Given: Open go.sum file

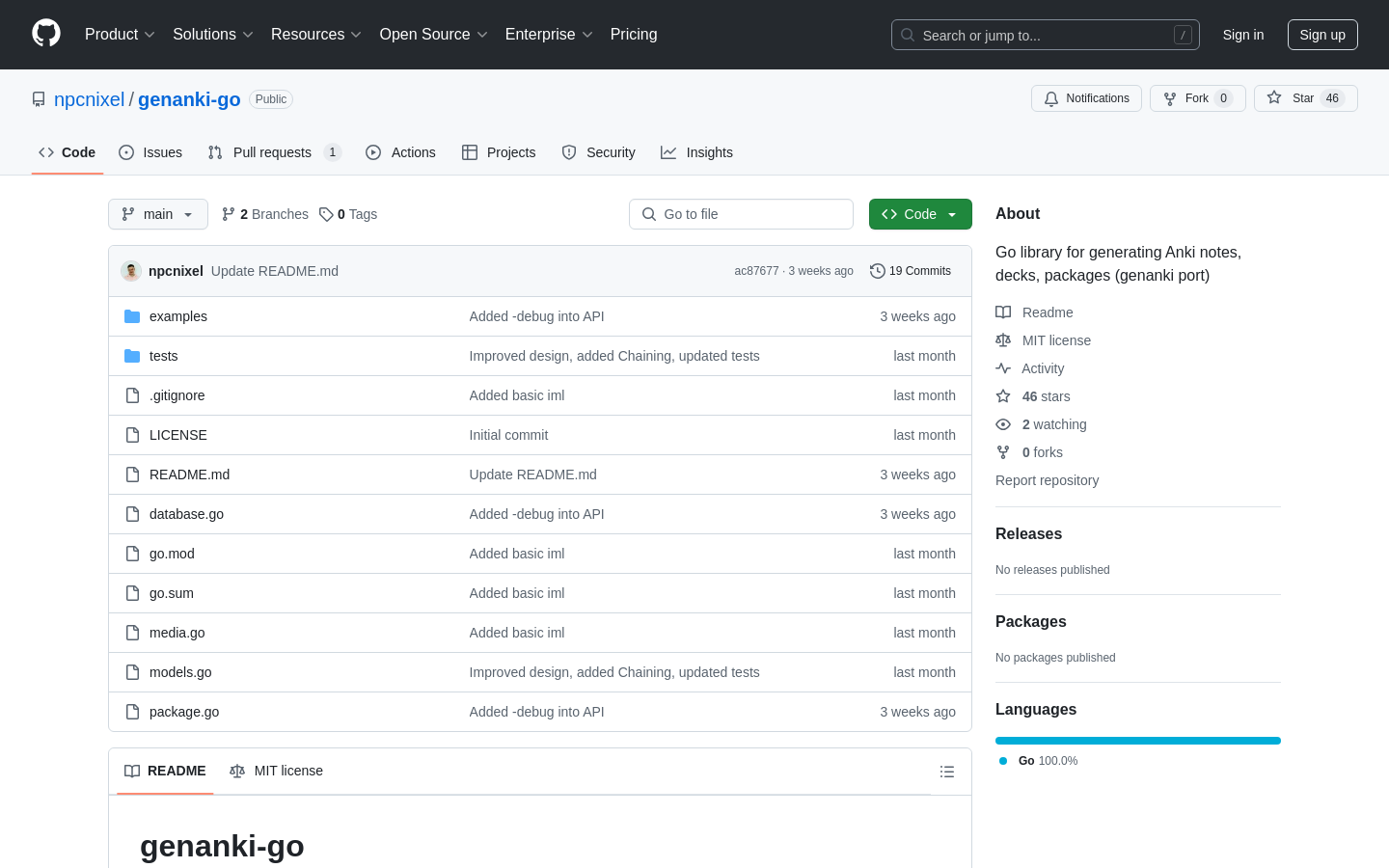Looking at the screenshot, I should coord(172,593).
